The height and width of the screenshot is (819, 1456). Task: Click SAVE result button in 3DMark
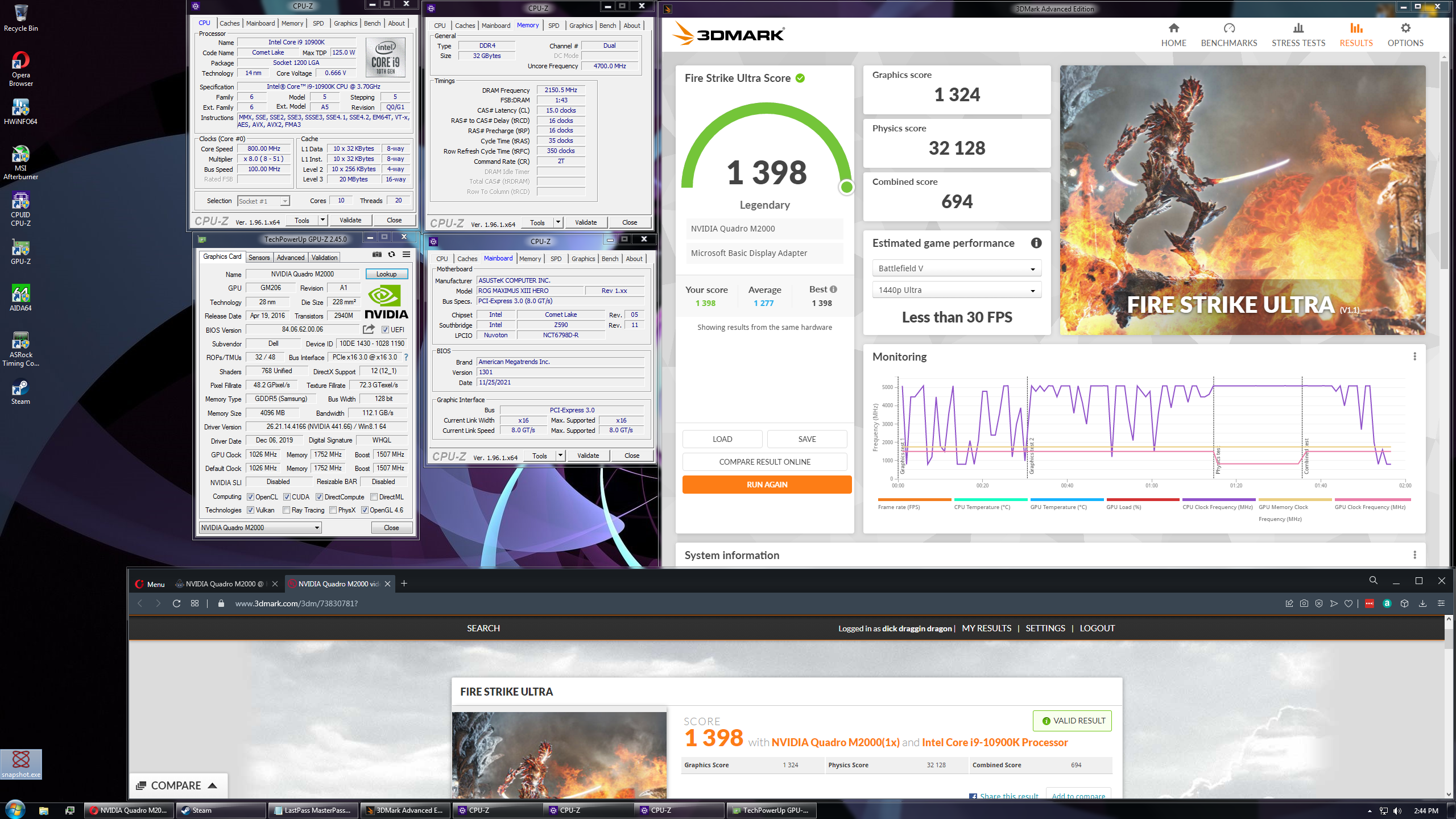pyautogui.click(x=806, y=439)
